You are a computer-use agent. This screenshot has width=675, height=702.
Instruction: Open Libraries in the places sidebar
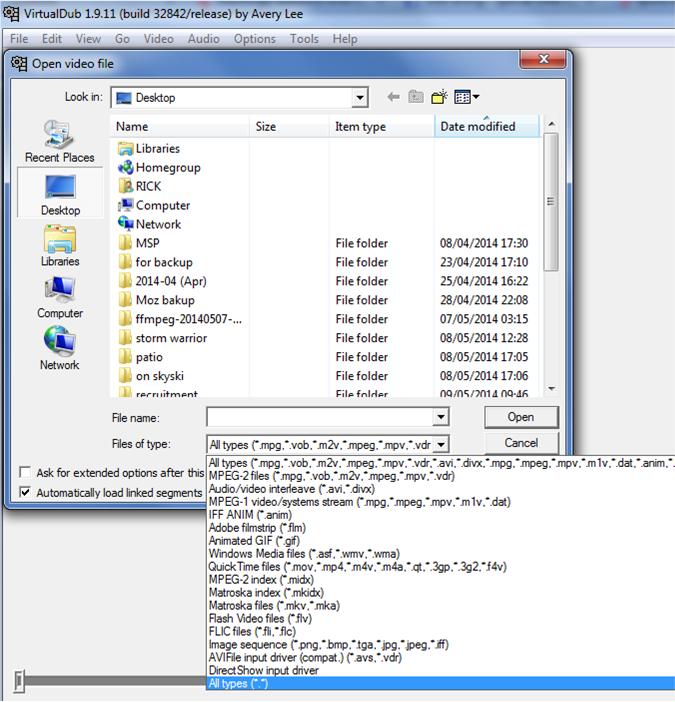[60, 245]
